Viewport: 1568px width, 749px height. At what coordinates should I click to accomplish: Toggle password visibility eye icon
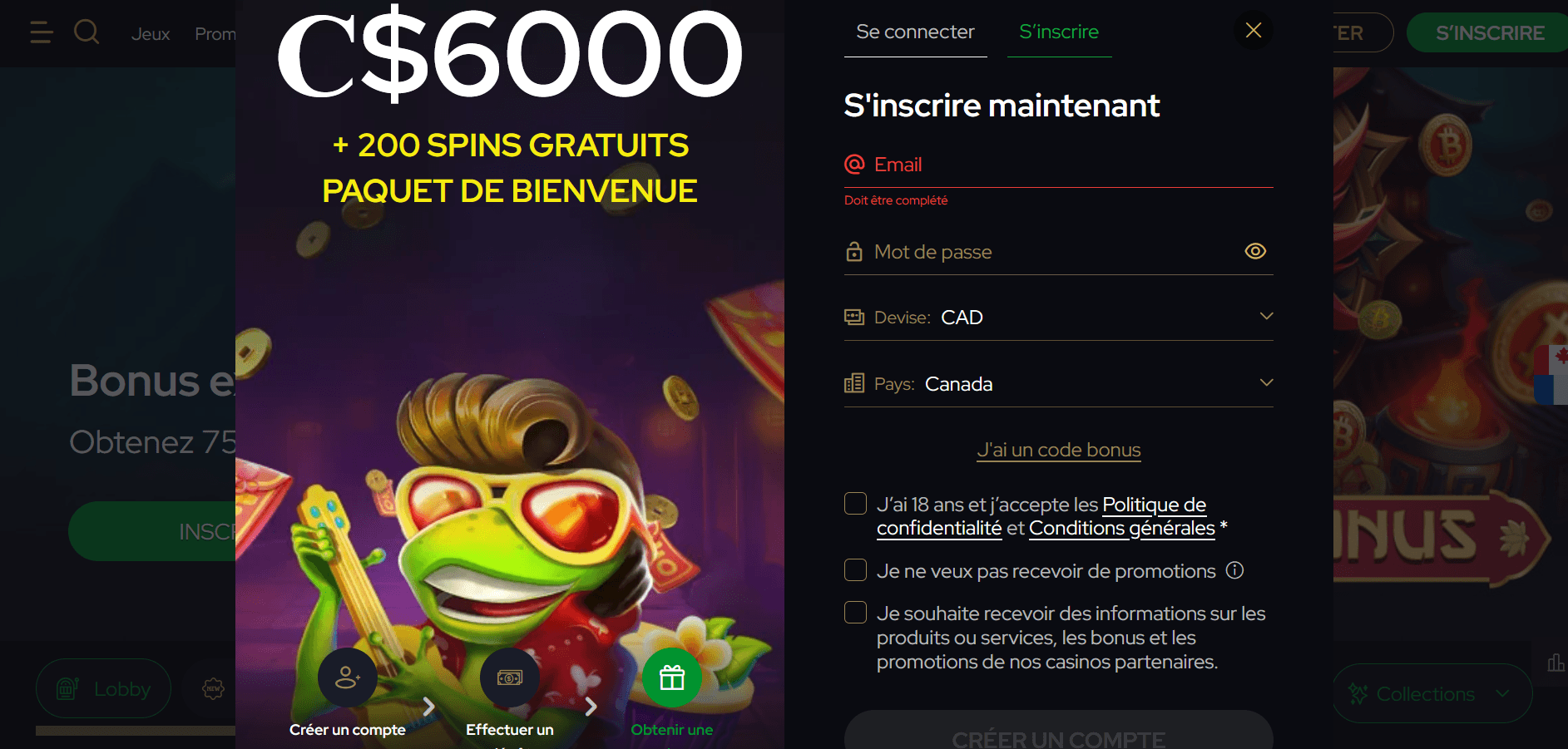pos(1255,251)
